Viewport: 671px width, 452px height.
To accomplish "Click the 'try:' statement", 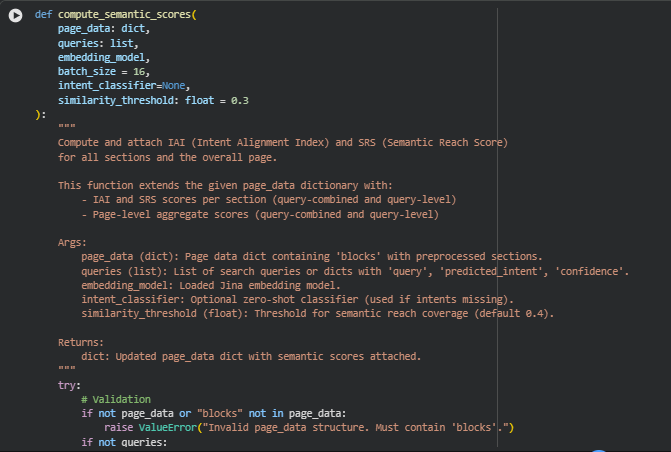I will (x=69, y=384).
